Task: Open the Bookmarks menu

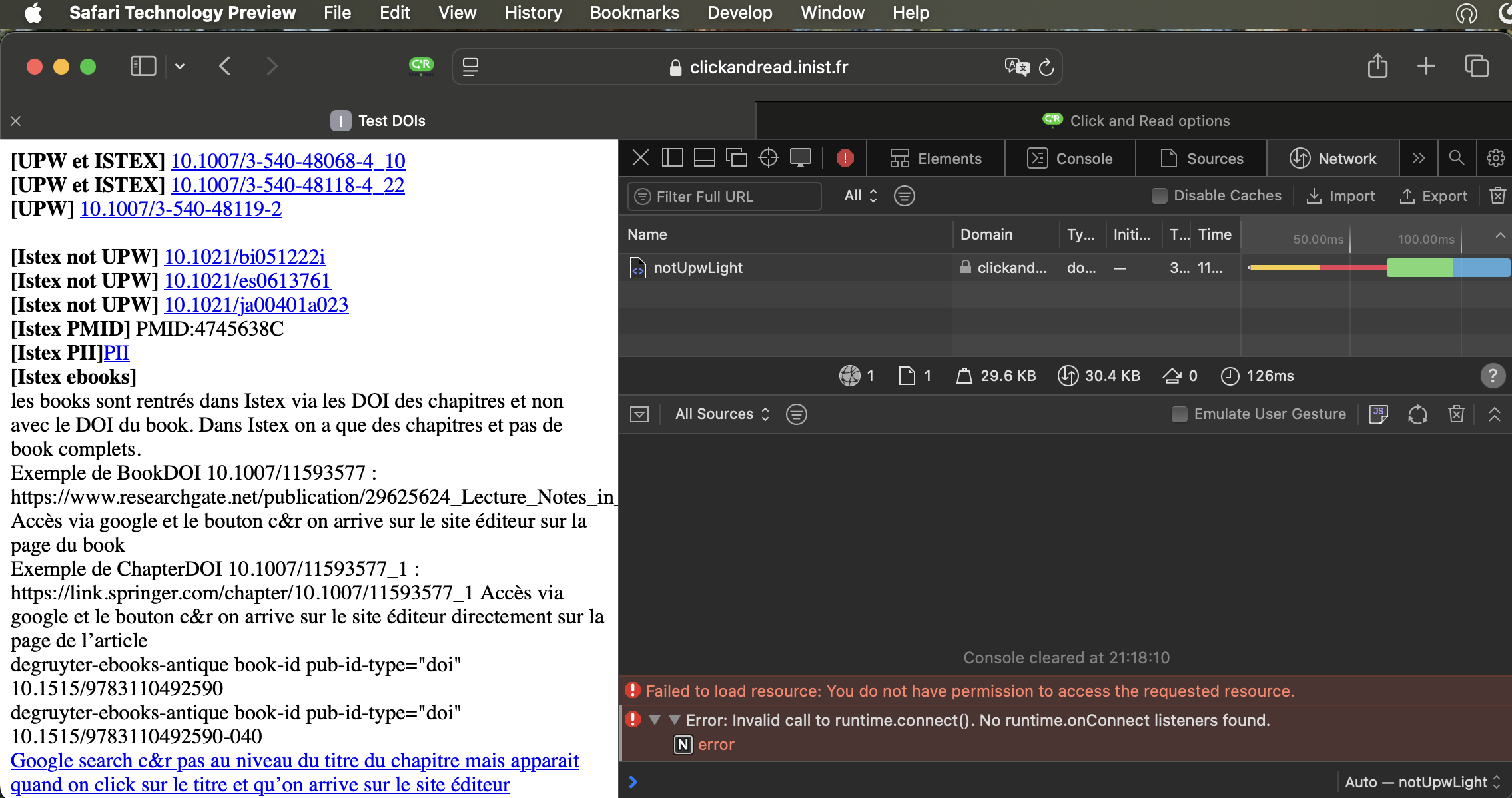Action: [x=634, y=13]
